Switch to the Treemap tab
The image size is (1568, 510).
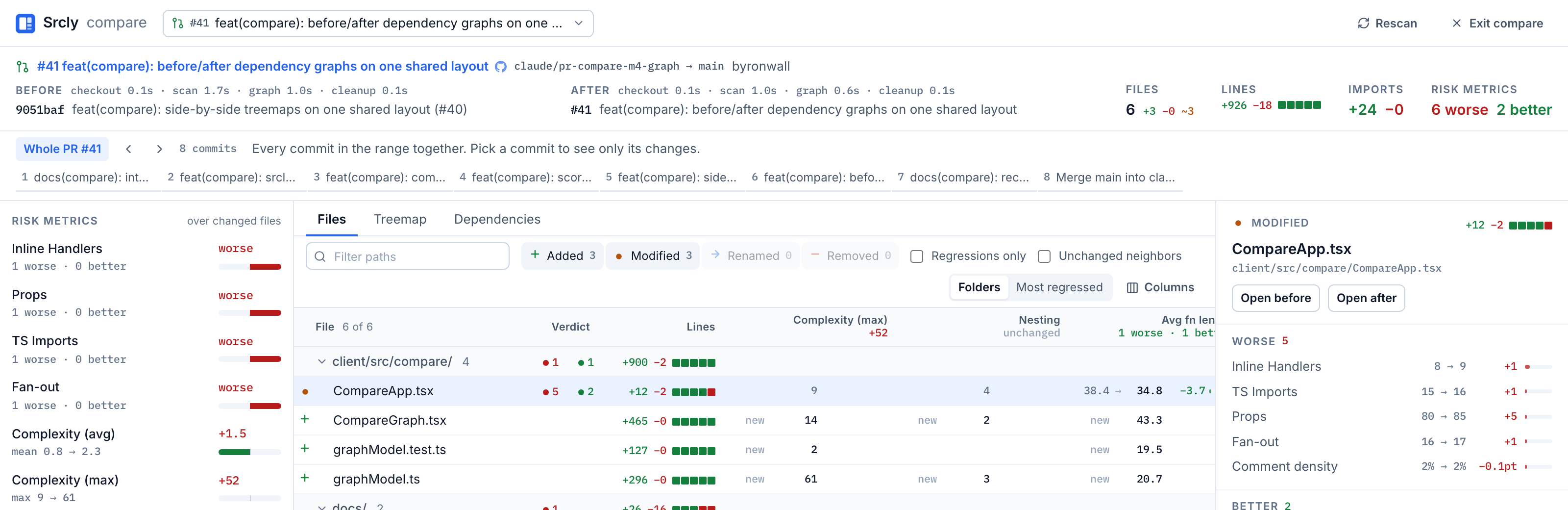tap(400, 219)
